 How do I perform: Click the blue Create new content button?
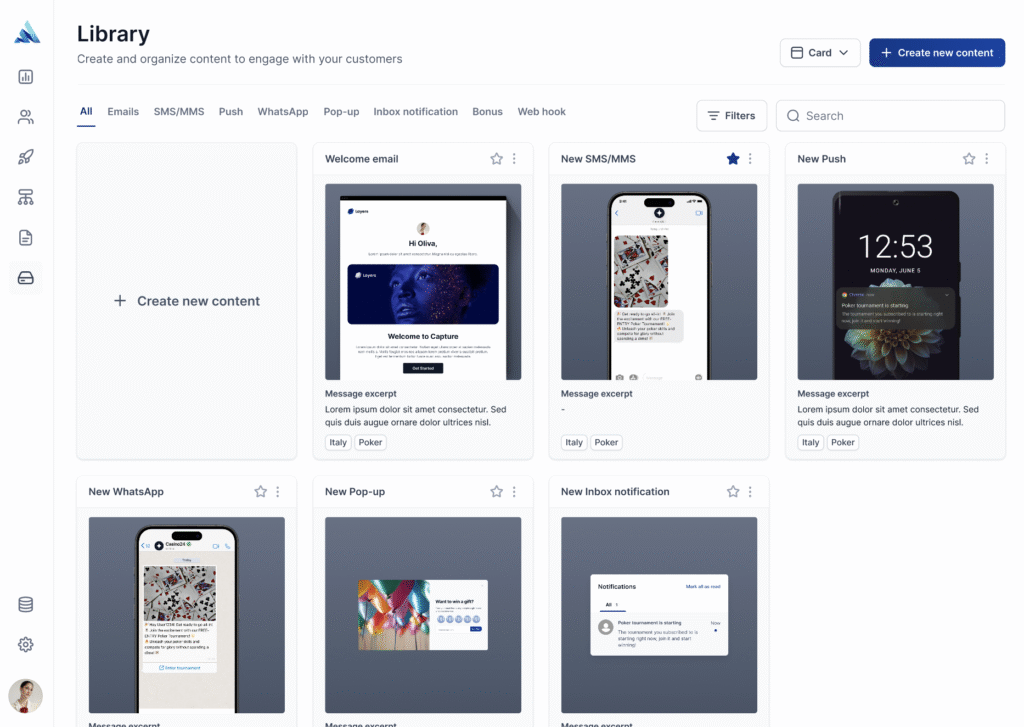937,53
